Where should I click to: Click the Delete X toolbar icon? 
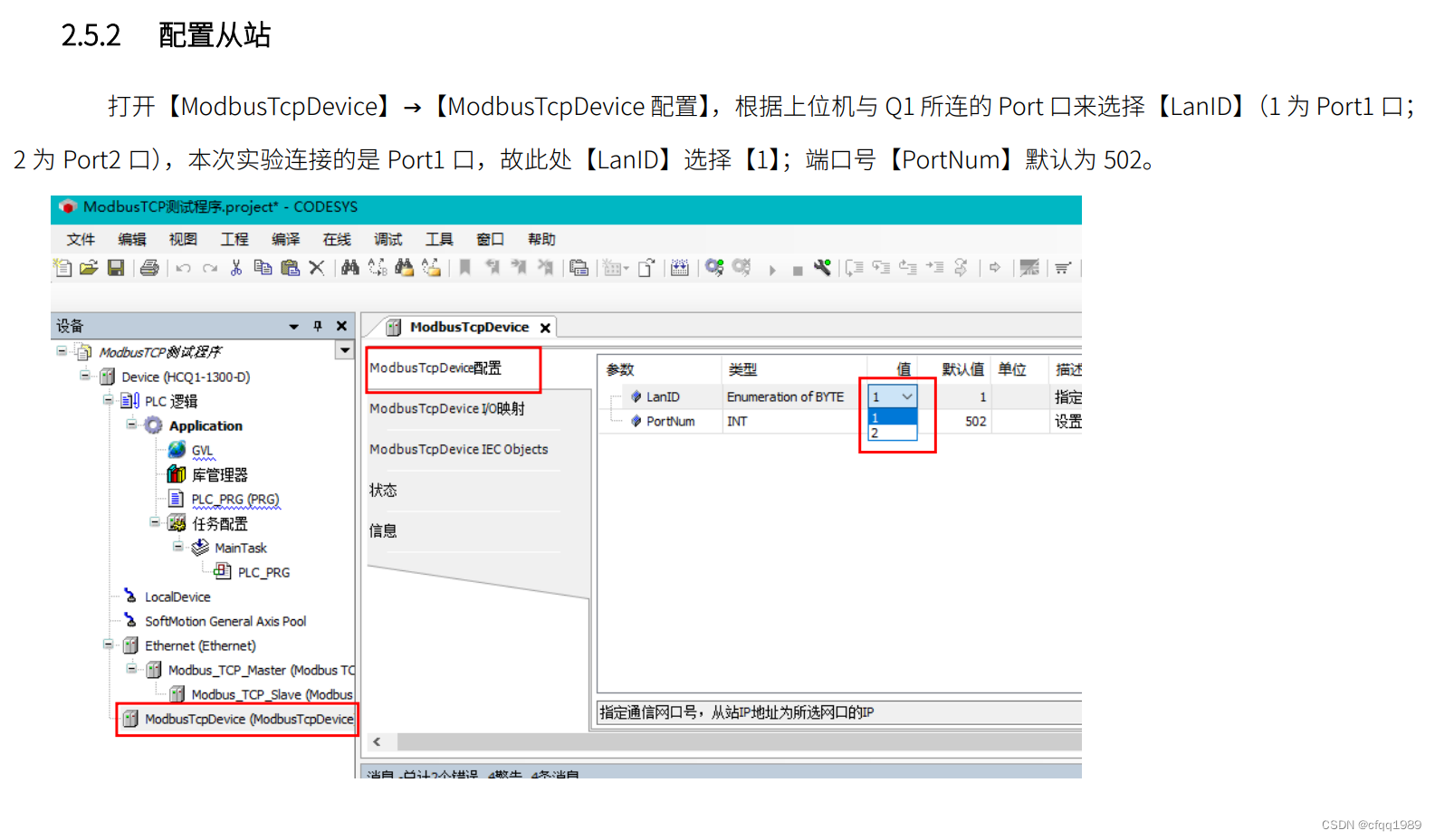pos(317,267)
